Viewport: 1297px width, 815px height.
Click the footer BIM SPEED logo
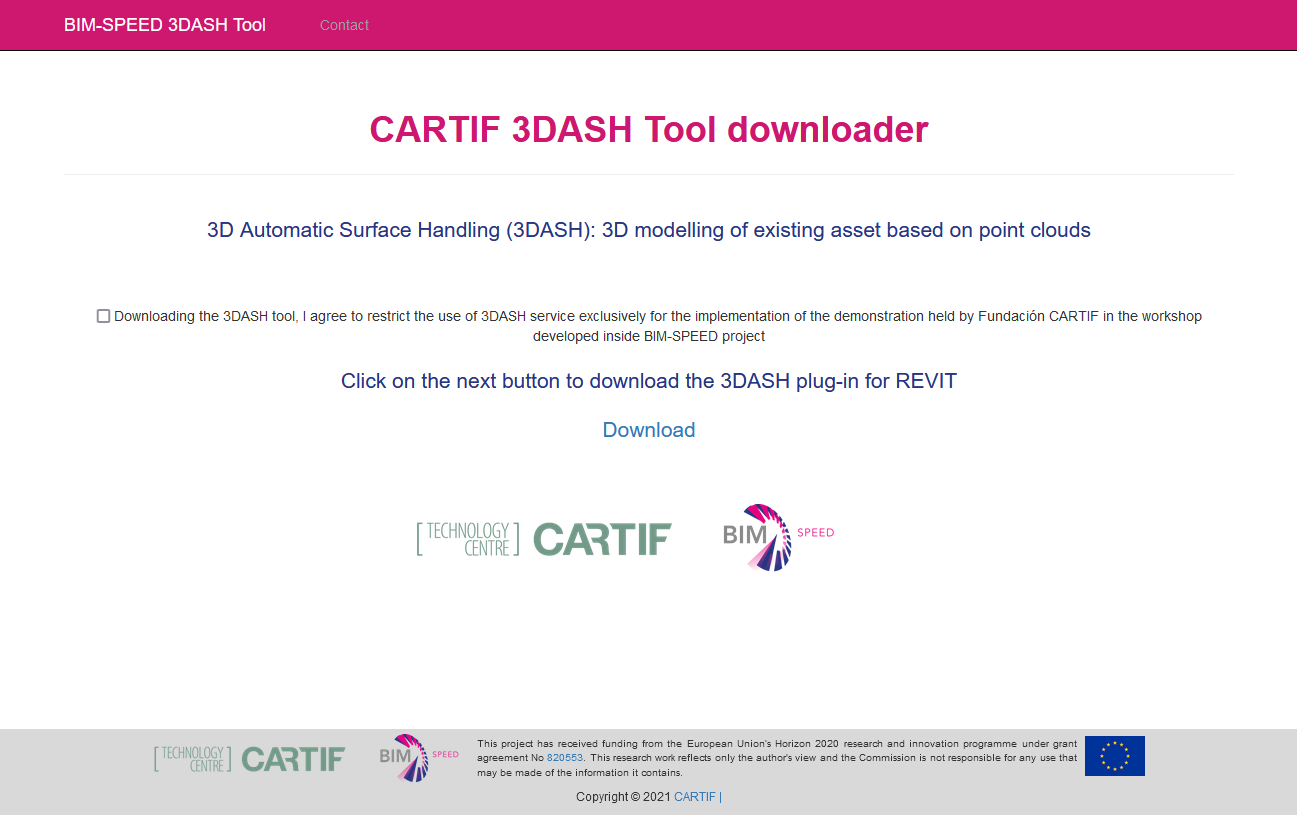coord(419,758)
